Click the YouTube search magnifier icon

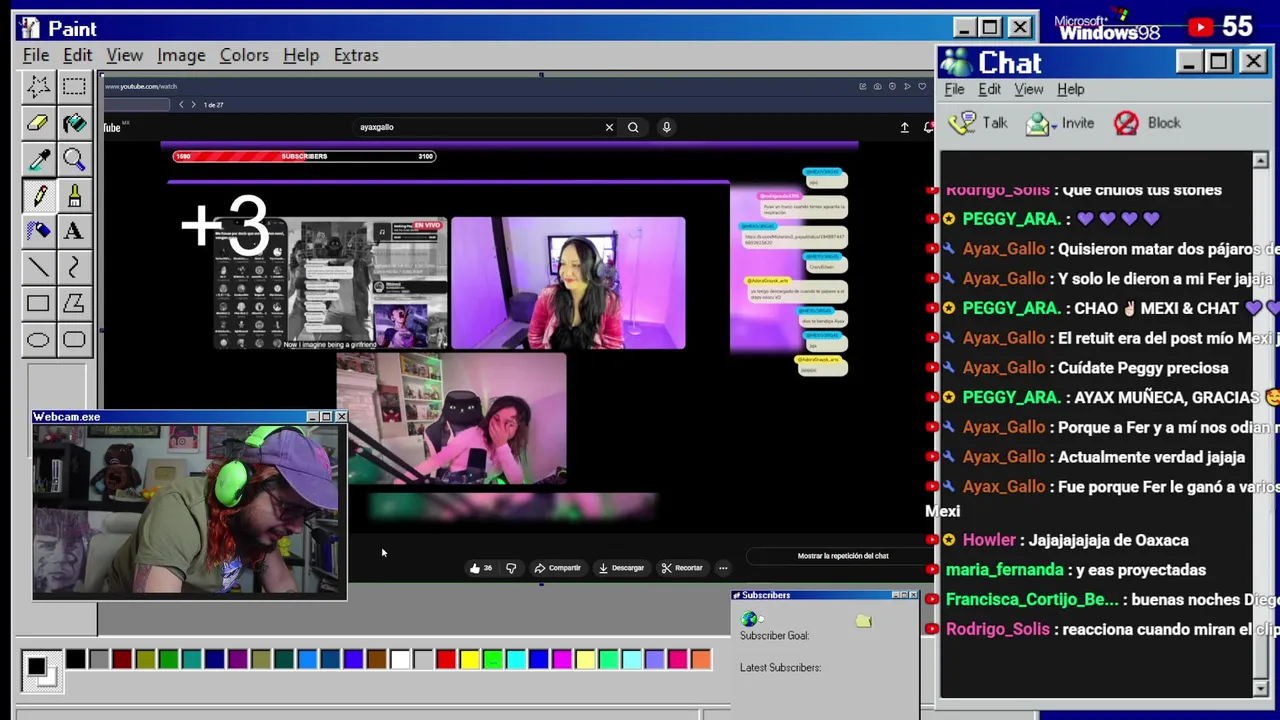633,127
